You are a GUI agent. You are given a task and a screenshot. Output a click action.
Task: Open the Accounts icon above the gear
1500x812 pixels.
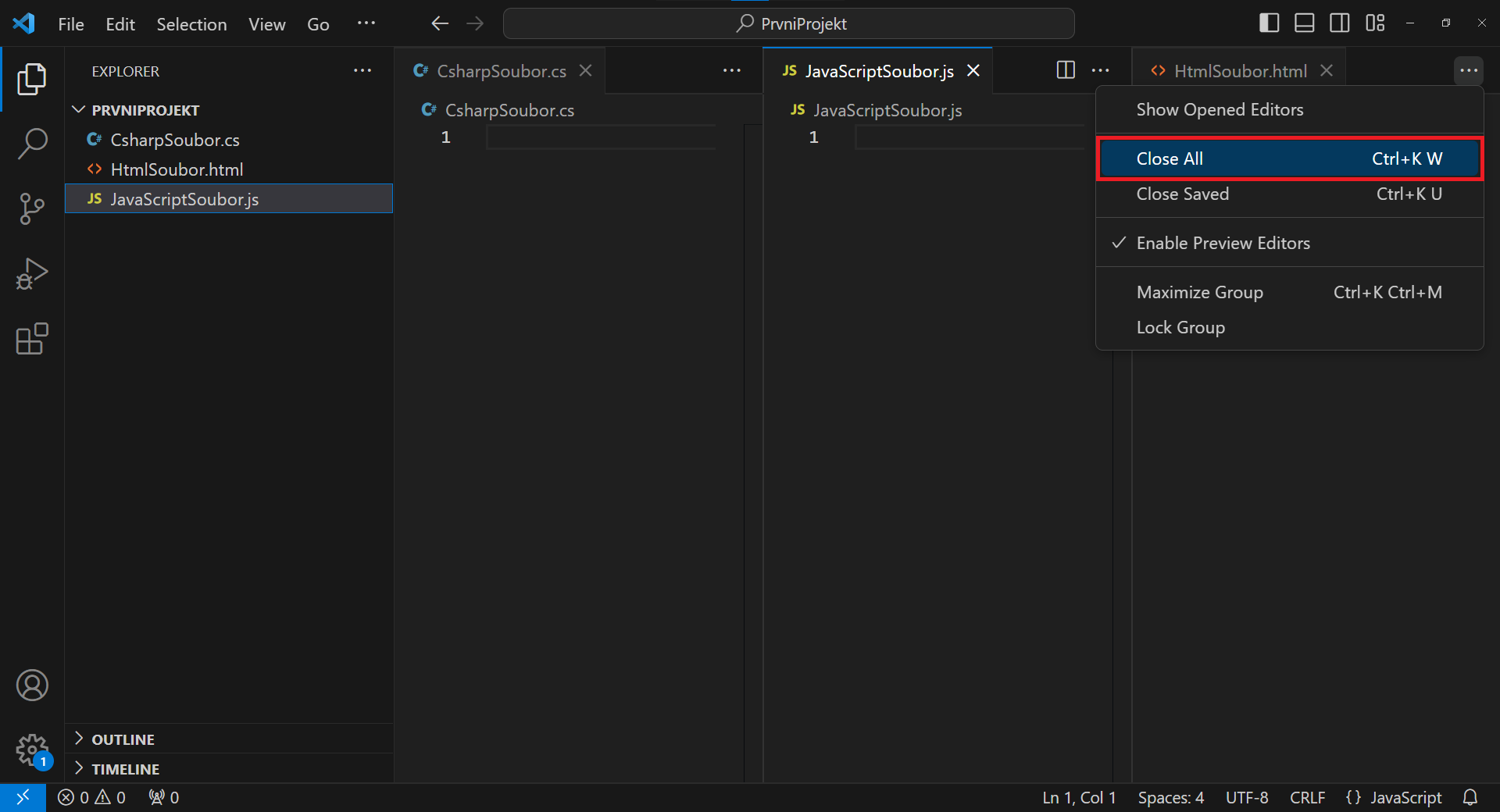(32, 685)
